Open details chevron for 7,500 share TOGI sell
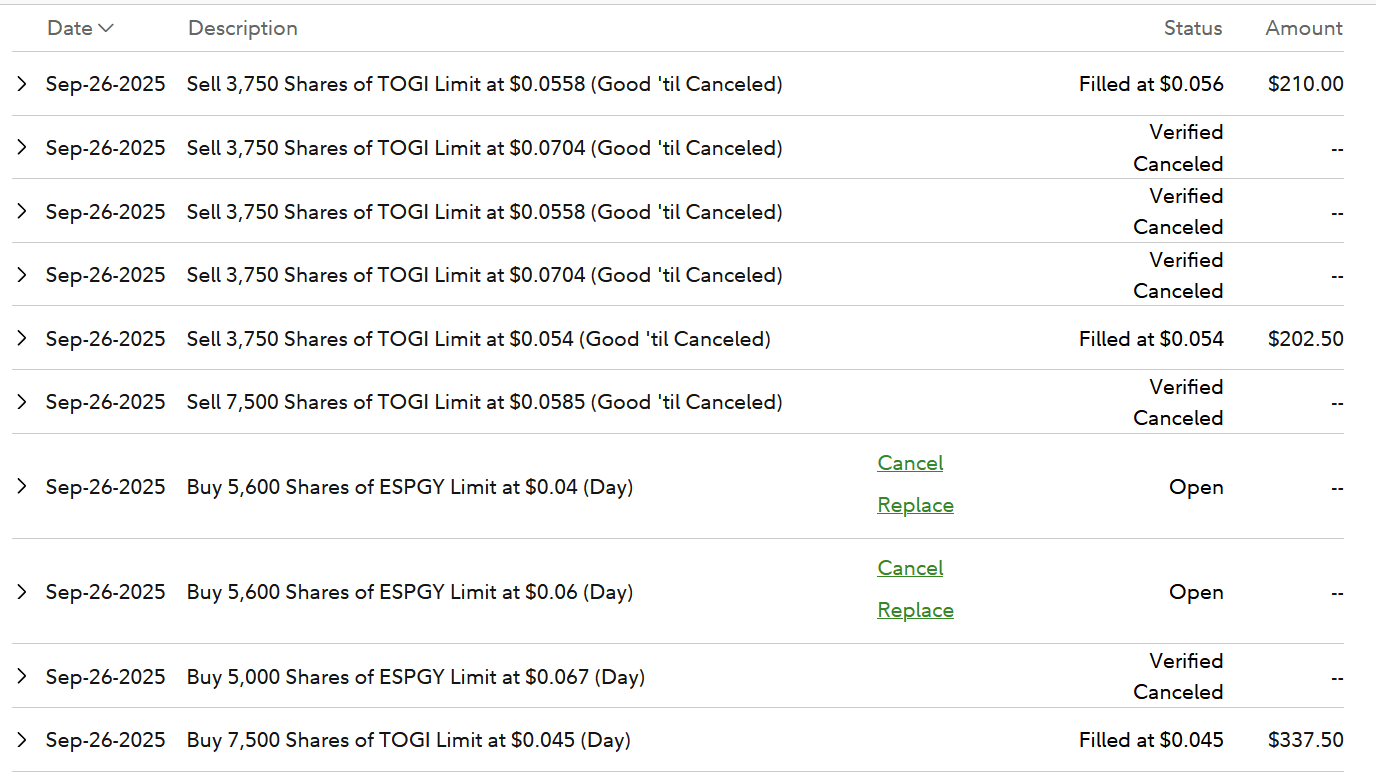 [x=22, y=402]
